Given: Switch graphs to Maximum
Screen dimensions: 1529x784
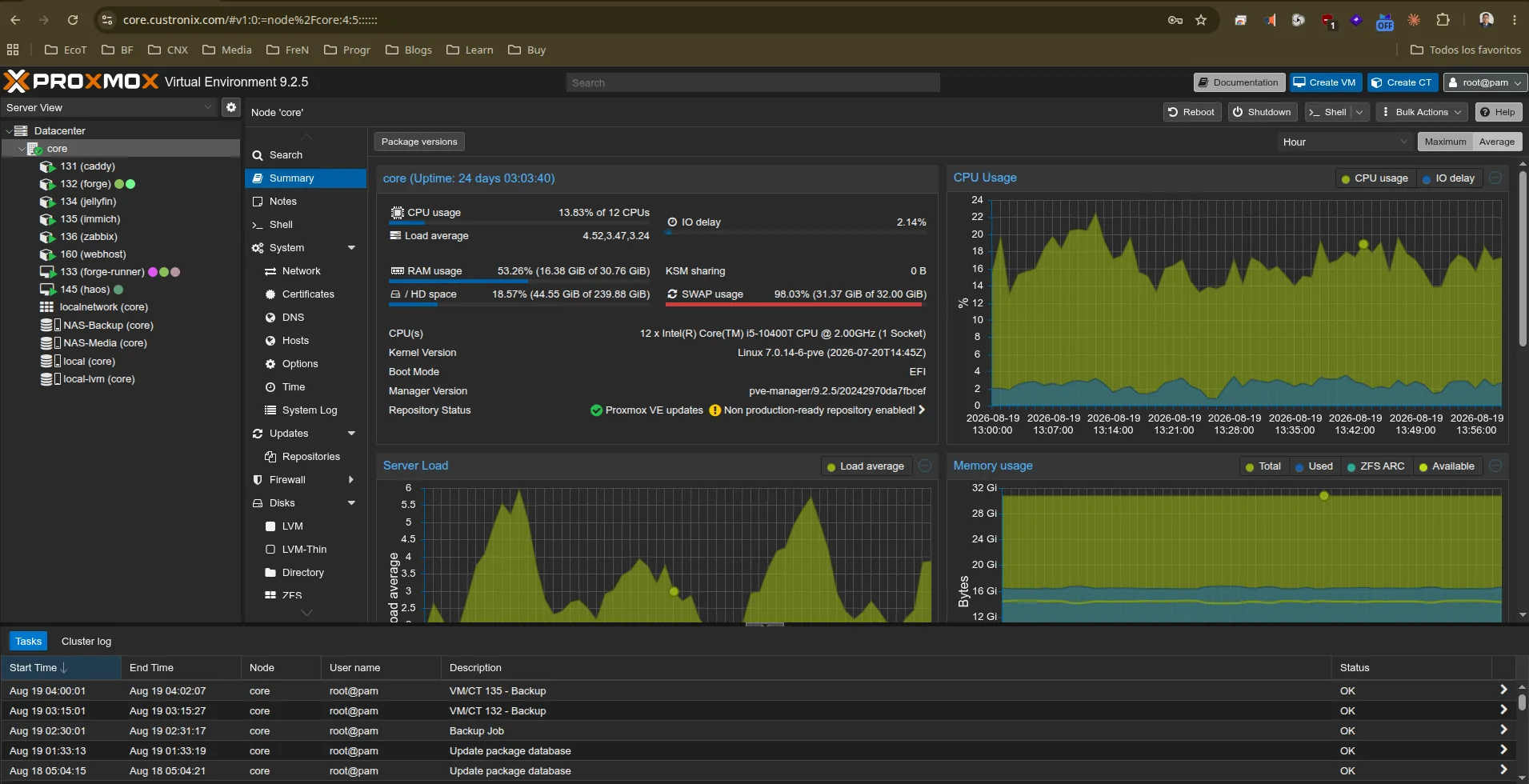Looking at the screenshot, I should (1445, 142).
